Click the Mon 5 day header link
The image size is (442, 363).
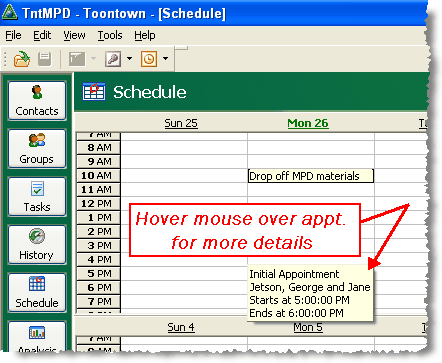[308, 327]
